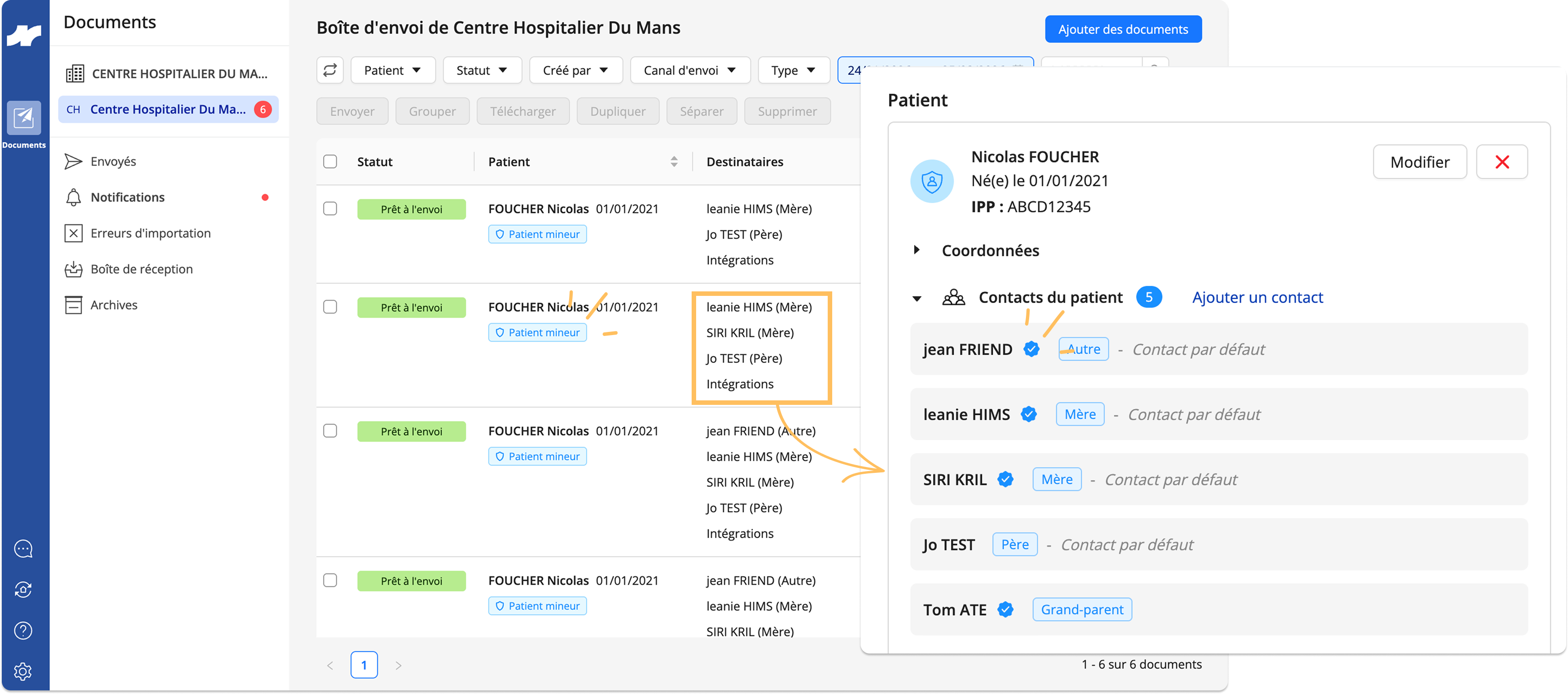Click the building icon for Centre Hospitalier
1568x694 pixels.
point(75,73)
